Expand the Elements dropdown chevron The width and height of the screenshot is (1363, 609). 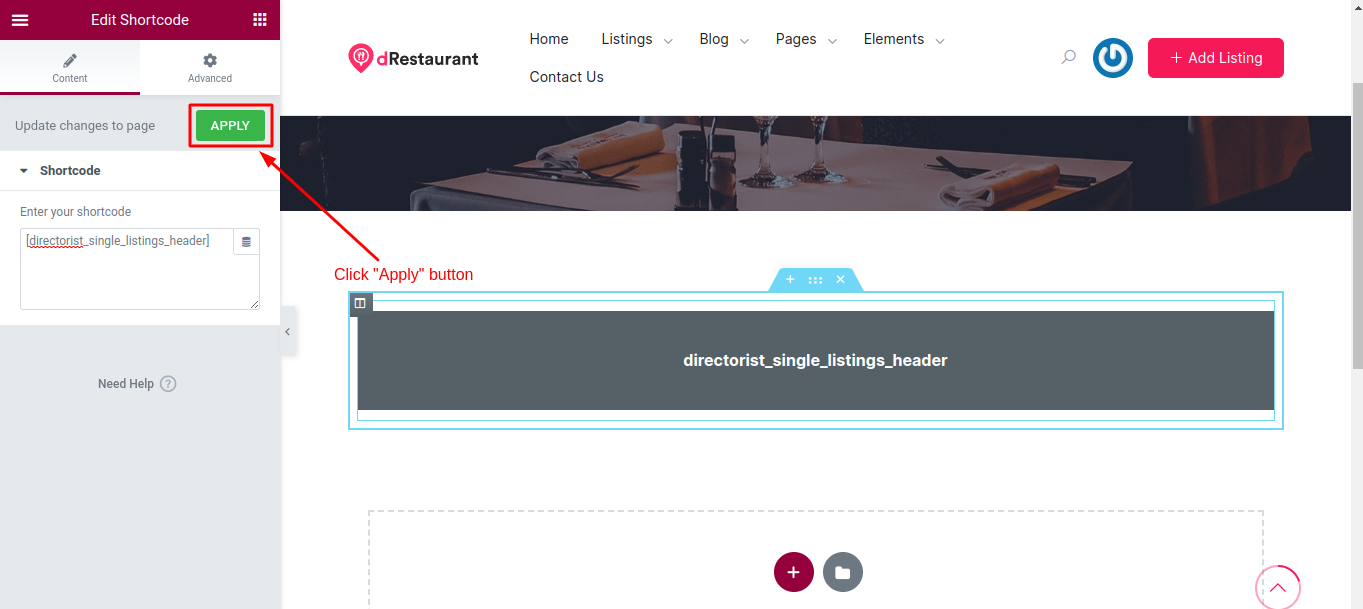tap(939, 41)
